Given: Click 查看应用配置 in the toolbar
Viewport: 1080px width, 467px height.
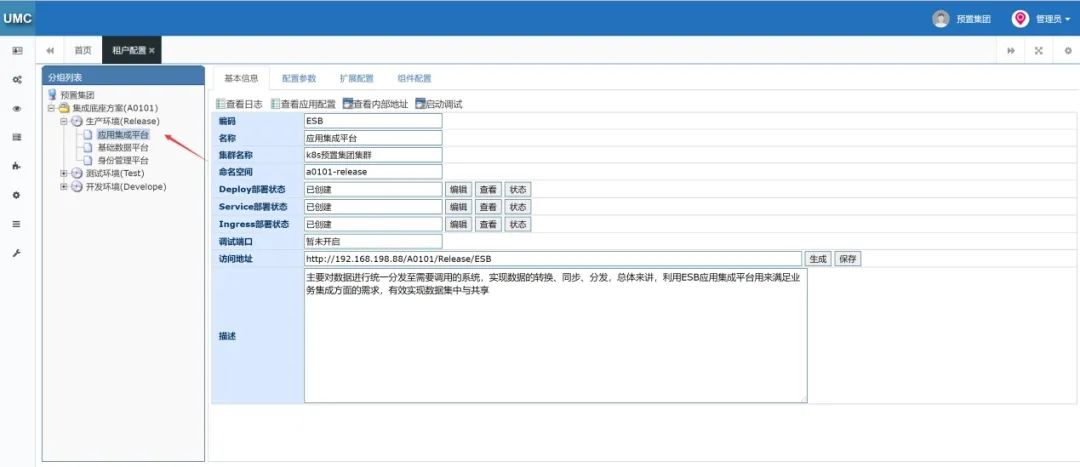Looking at the screenshot, I should (x=303, y=104).
